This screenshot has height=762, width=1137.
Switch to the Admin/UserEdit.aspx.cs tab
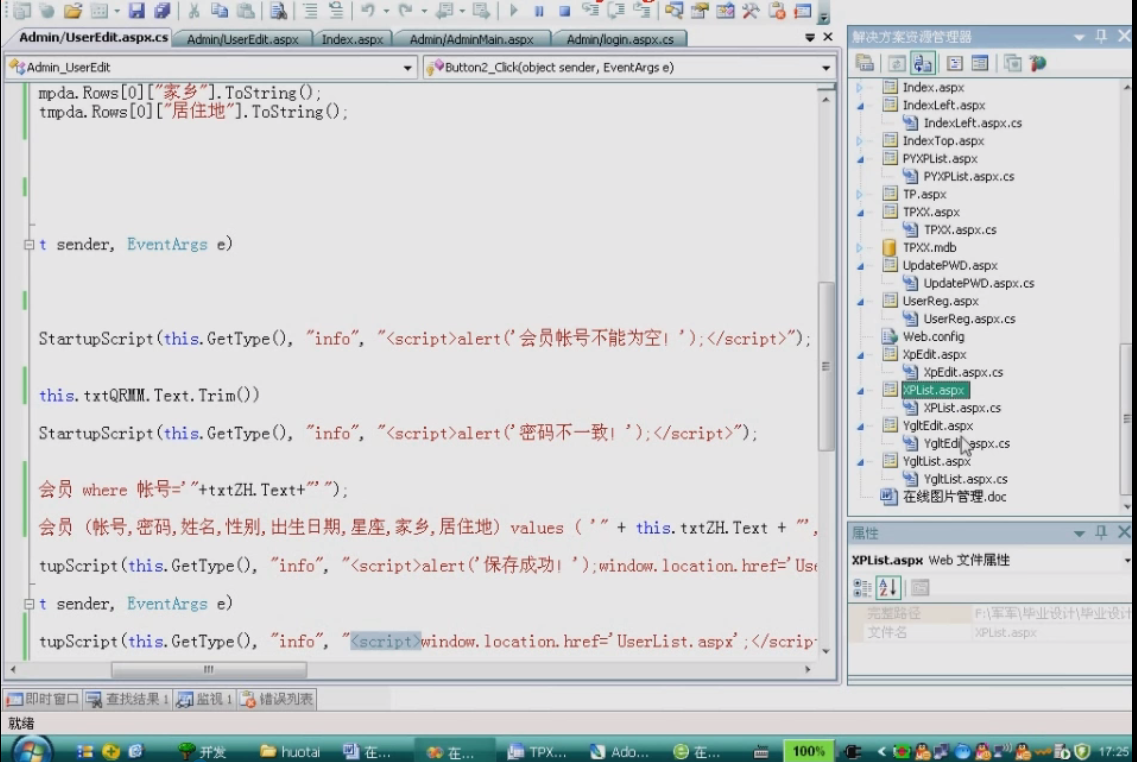pos(93,37)
